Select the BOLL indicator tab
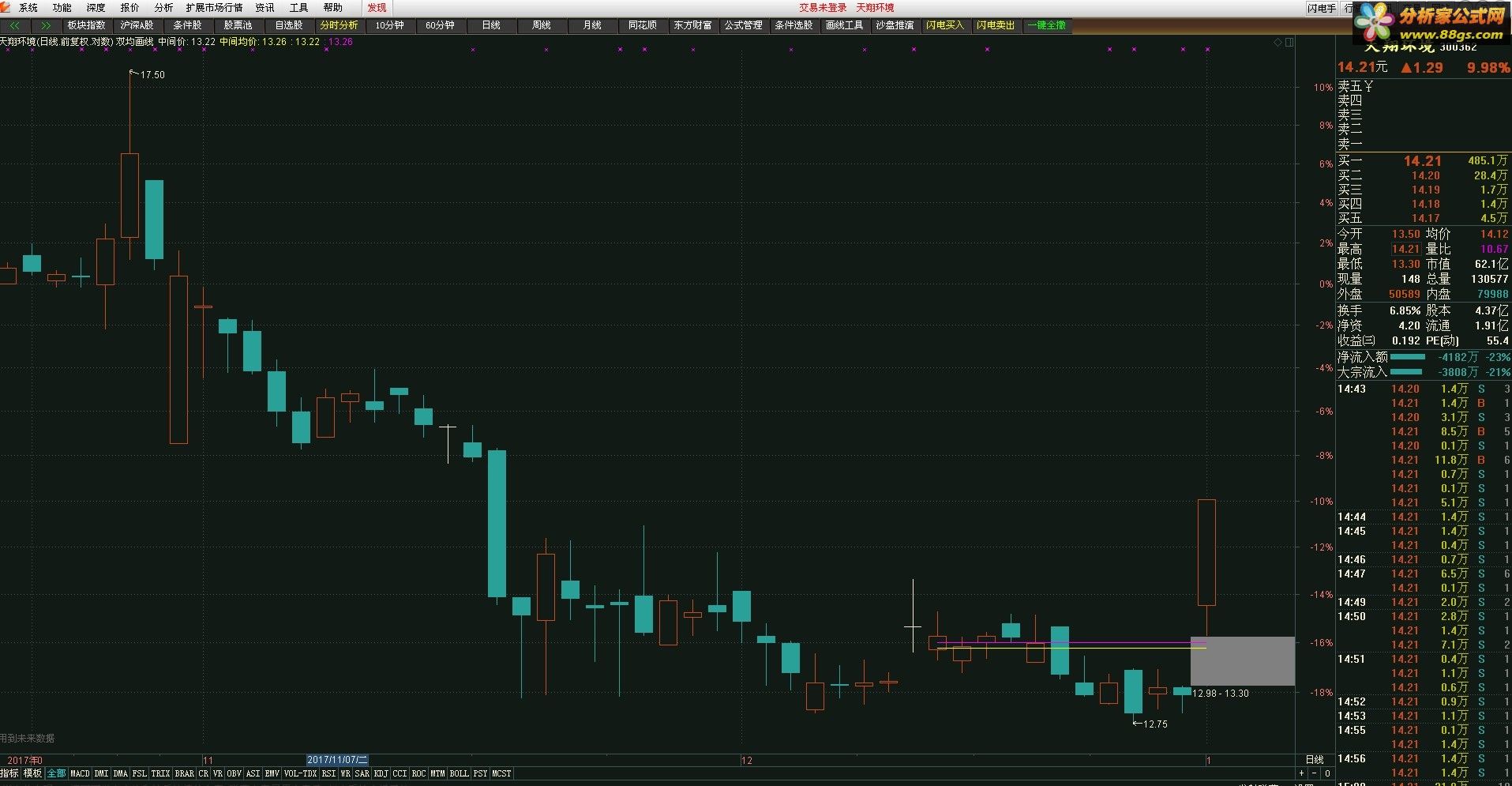 point(460,773)
